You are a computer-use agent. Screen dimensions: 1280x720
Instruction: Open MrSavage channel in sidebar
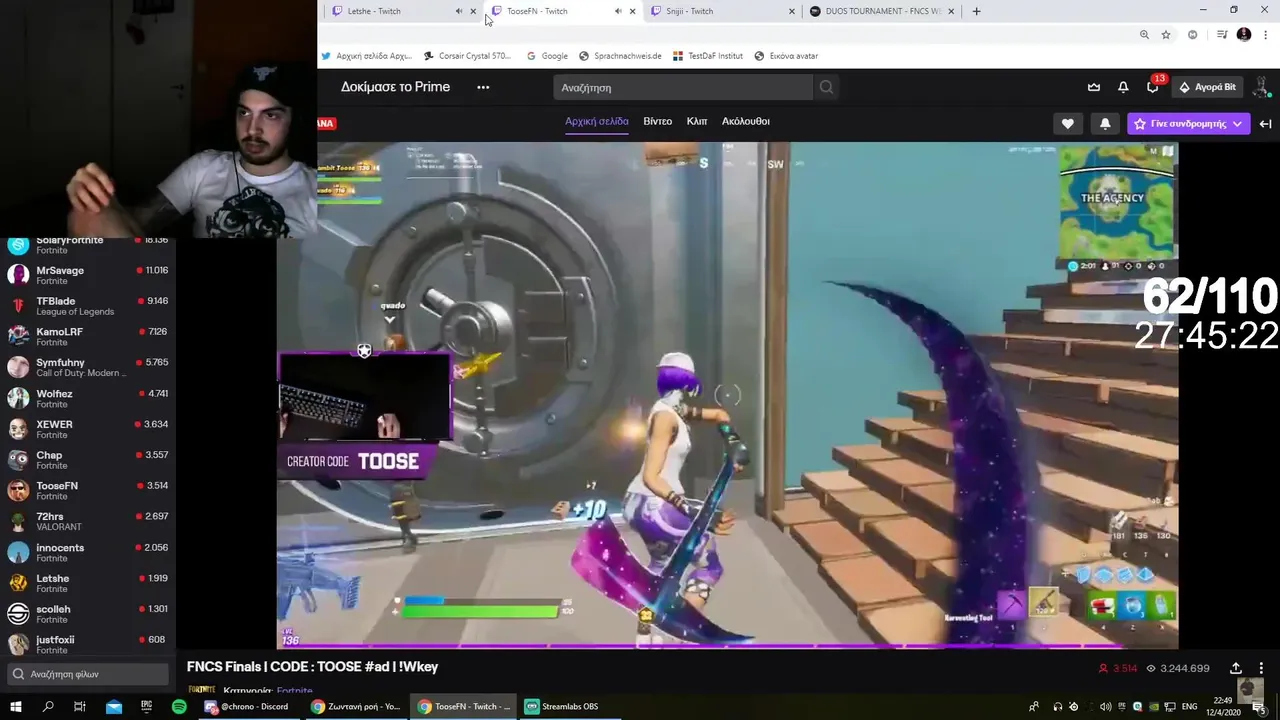pos(88,275)
